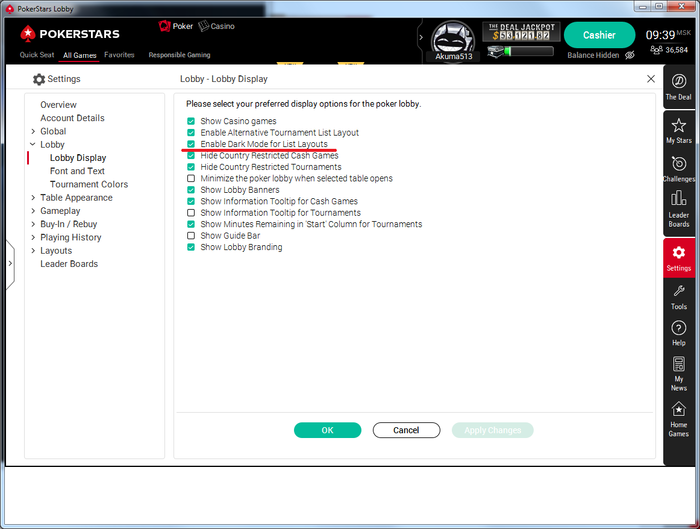Click The Deal Jackpot counter
Viewport: 700px width, 529px height.
[x=521, y=31]
